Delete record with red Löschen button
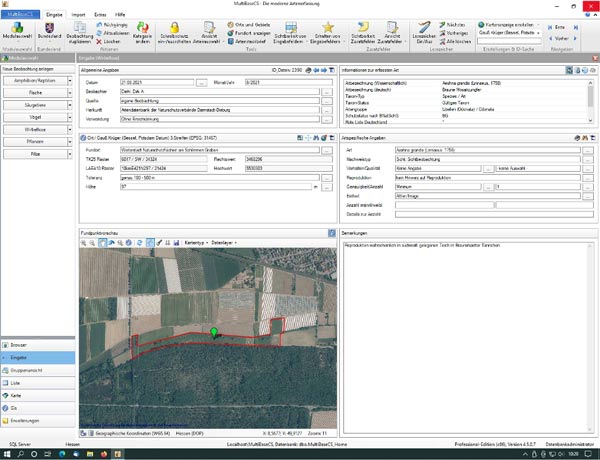Screen dimensions: 600x460 click(108, 41)
